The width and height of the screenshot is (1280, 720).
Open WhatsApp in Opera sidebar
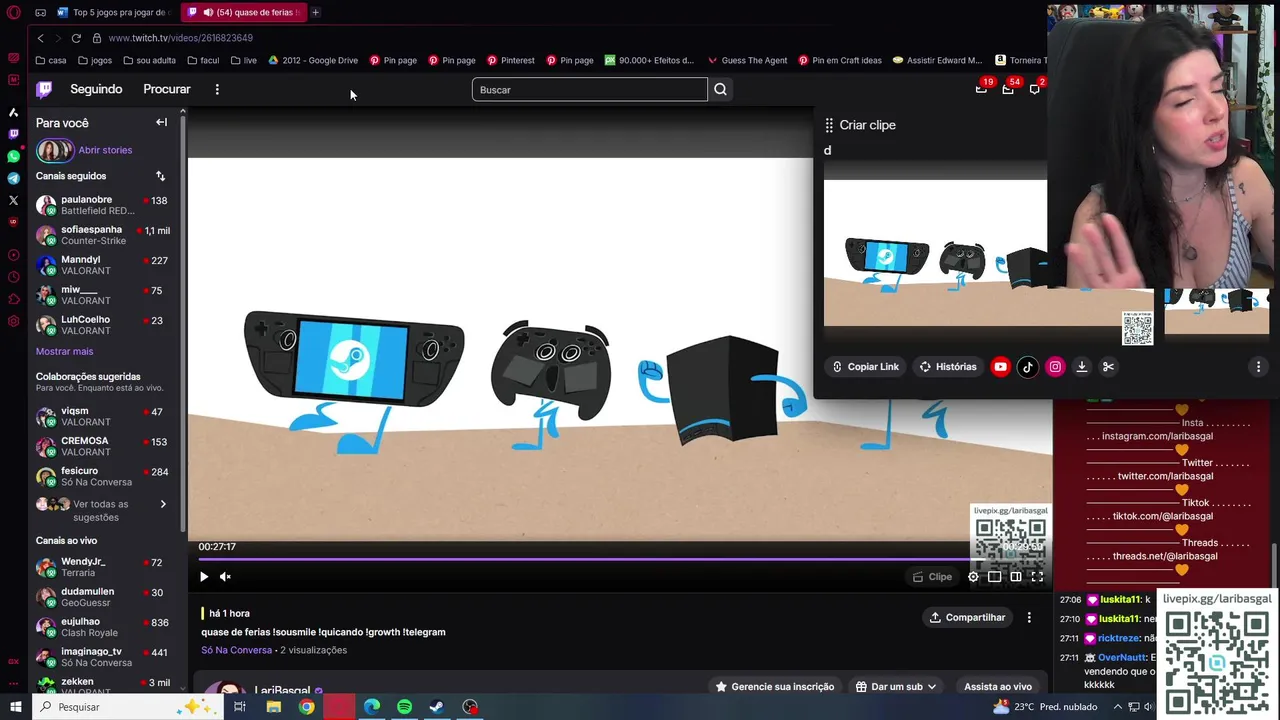(x=14, y=156)
